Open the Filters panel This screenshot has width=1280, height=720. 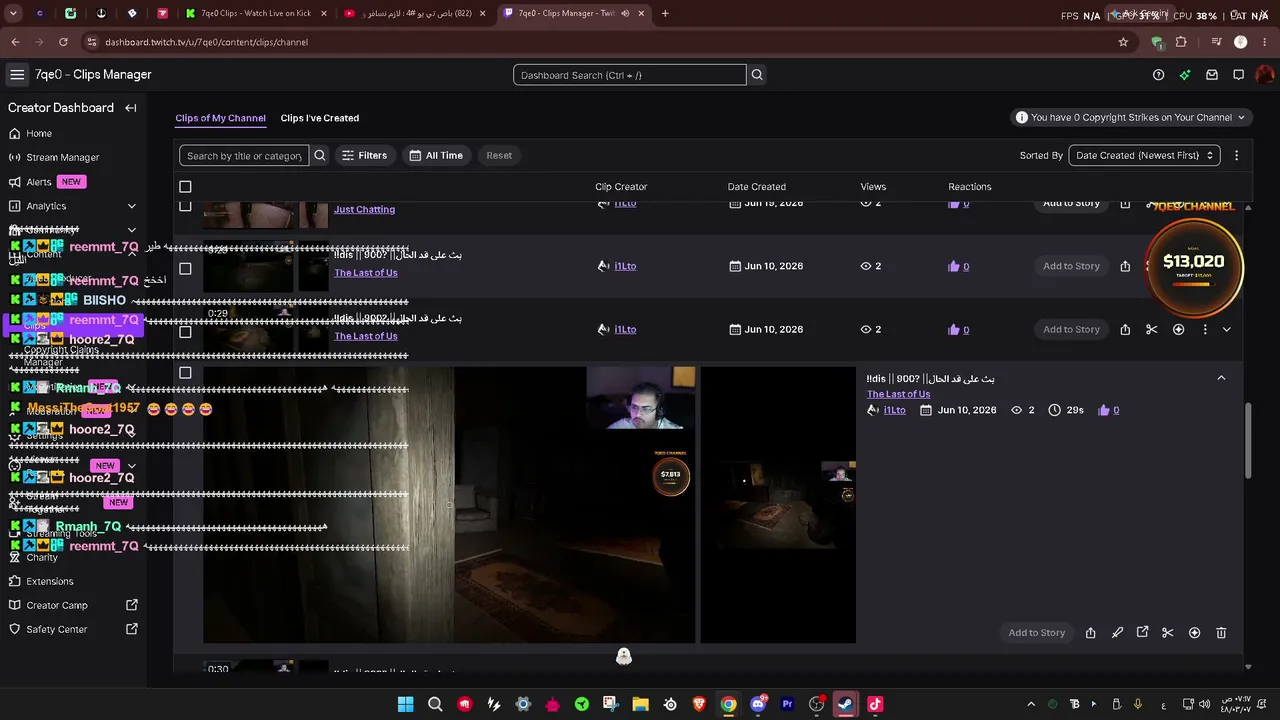tap(364, 155)
